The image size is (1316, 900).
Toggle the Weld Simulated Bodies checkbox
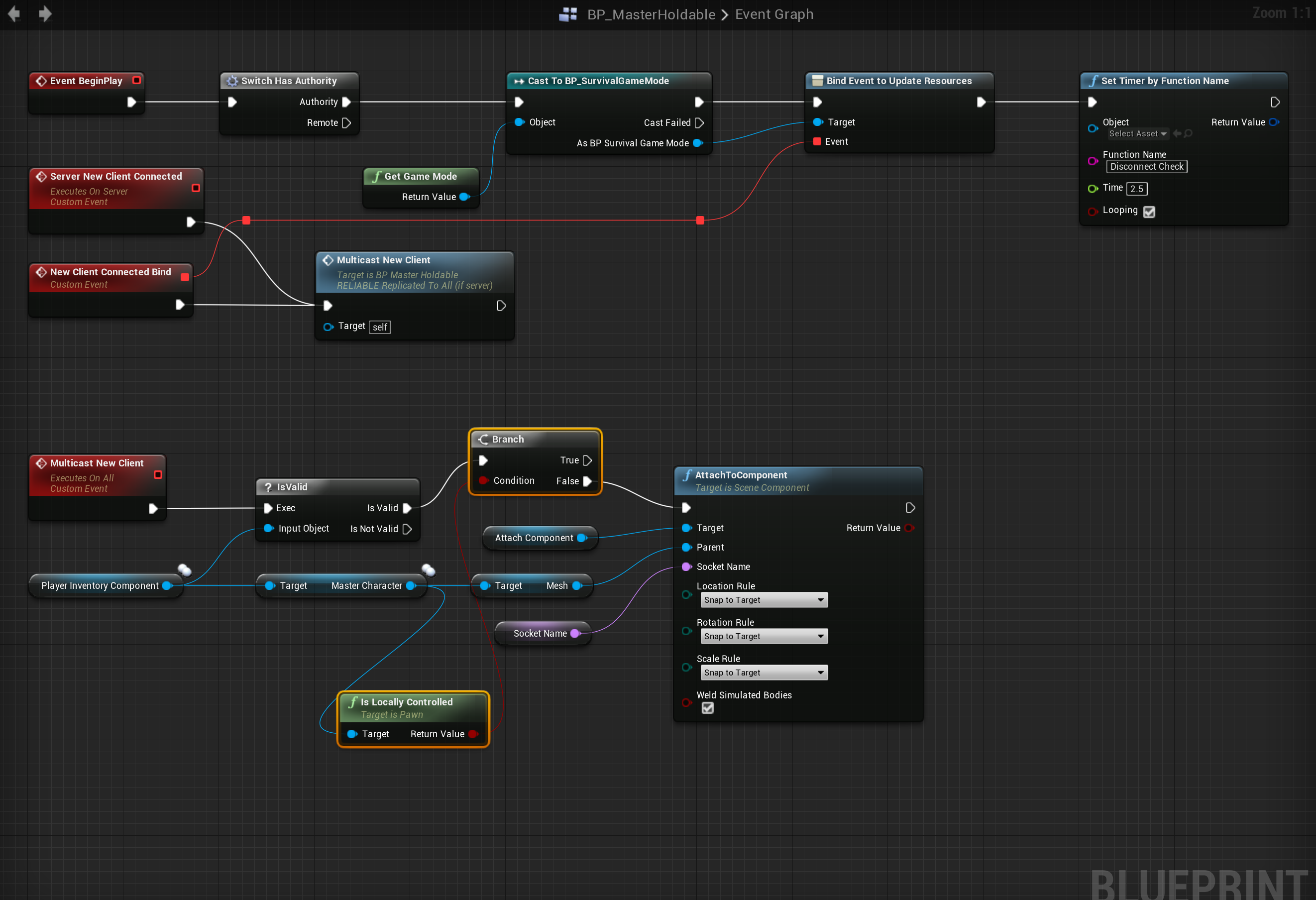[x=707, y=708]
